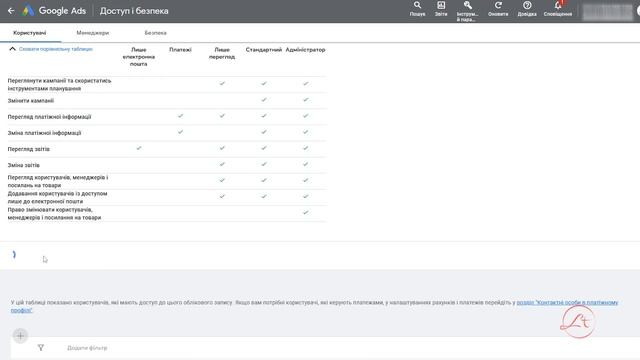Click the 'Платежі' column header

point(180,50)
